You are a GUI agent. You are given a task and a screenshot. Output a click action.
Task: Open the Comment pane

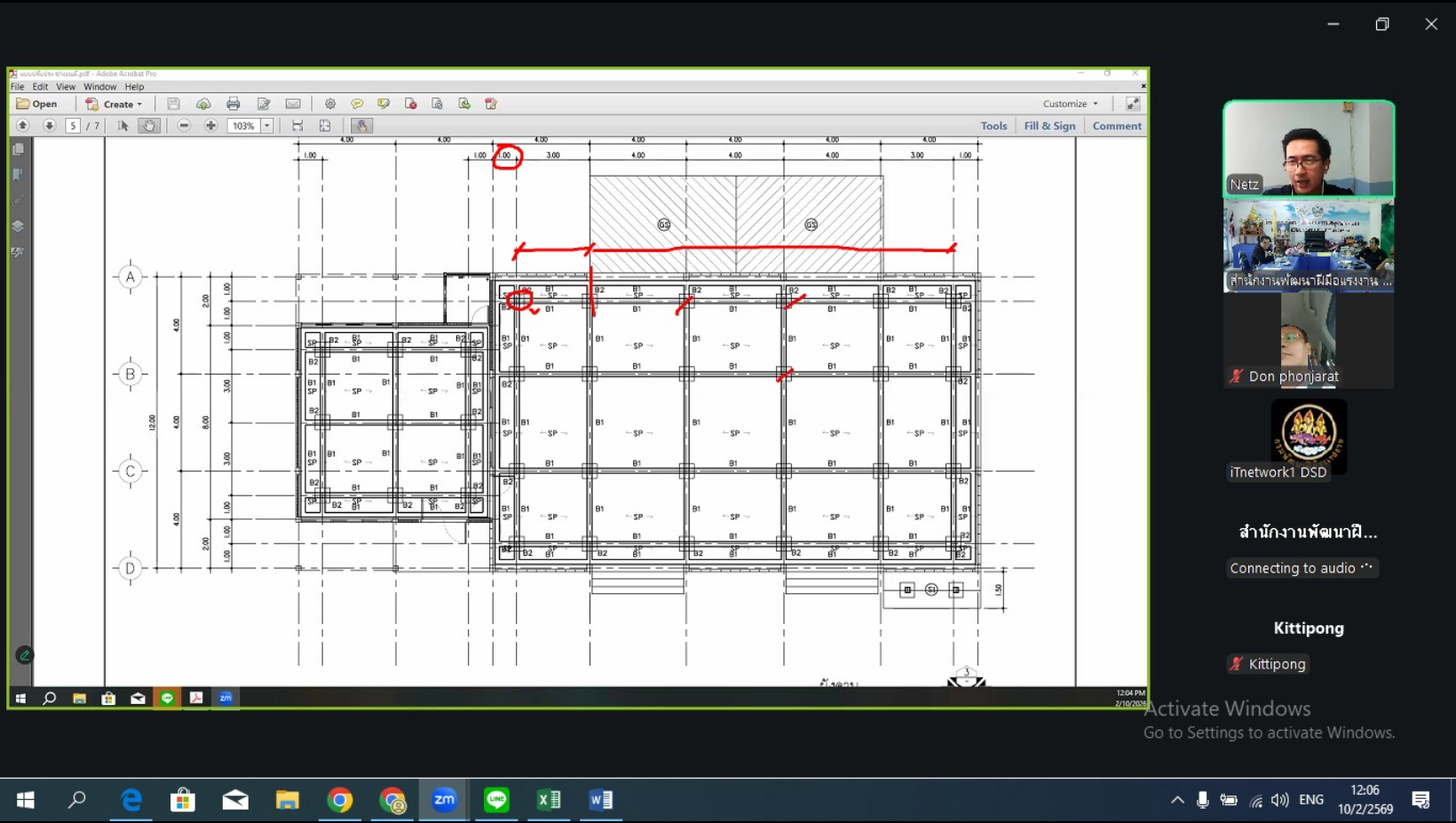(1117, 126)
